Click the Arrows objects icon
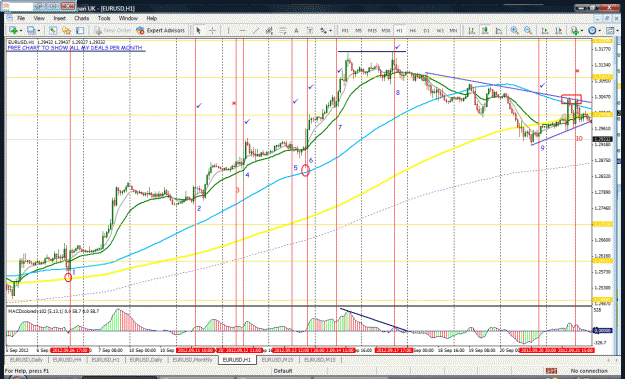 (323, 30)
